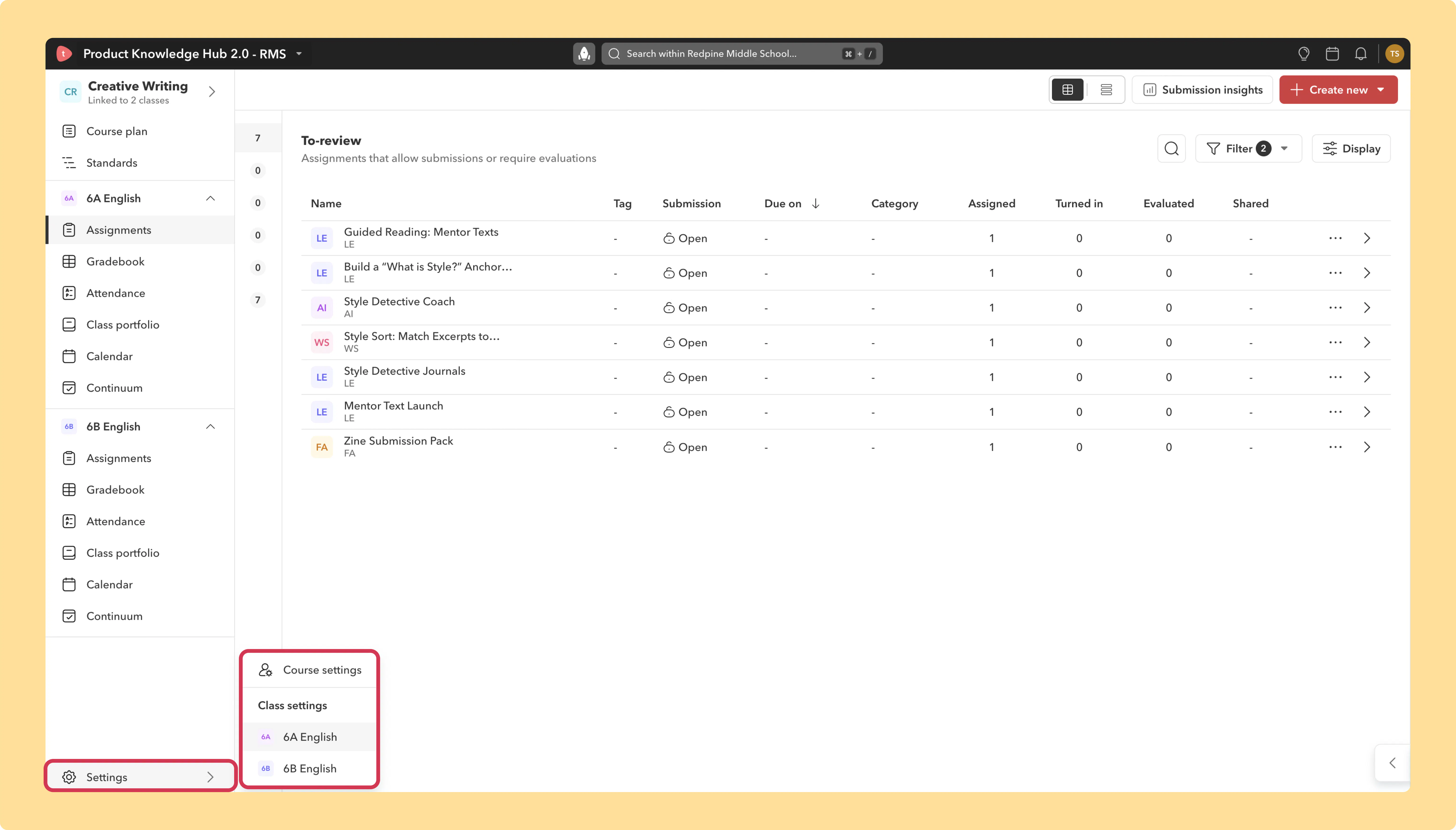
Task: Collapse the 6B English section
Action: (210, 426)
